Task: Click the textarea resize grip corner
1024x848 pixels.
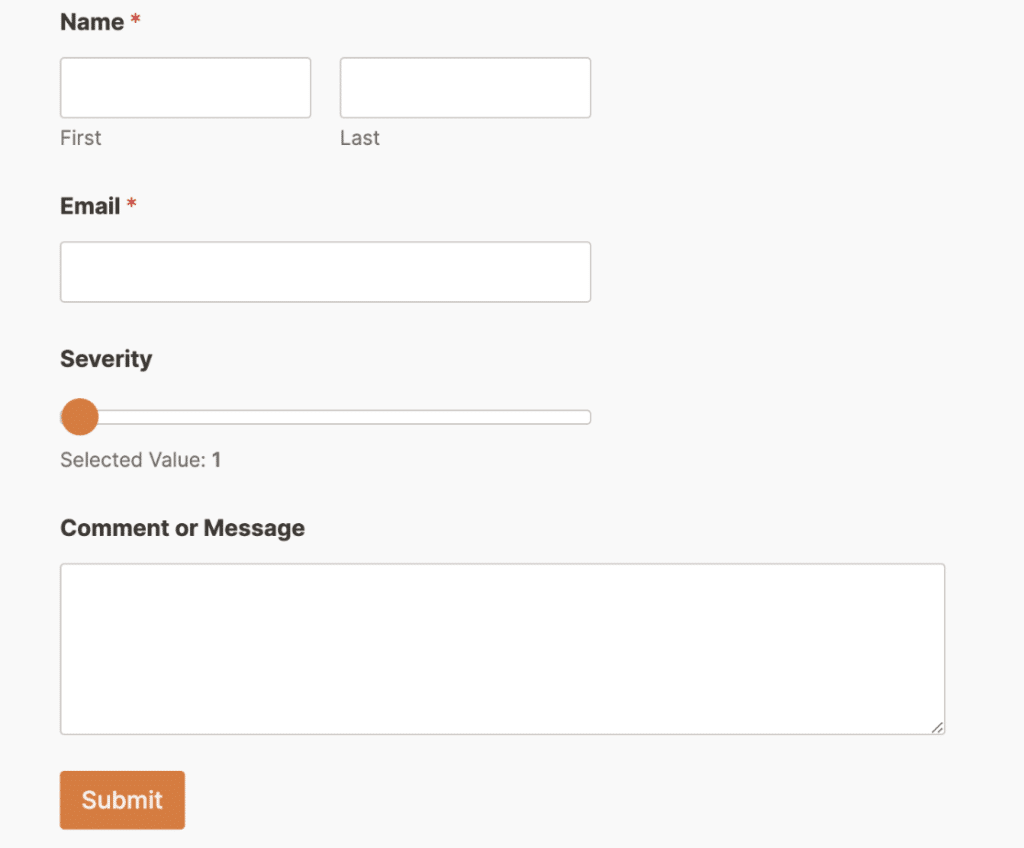Action: [x=937, y=727]
